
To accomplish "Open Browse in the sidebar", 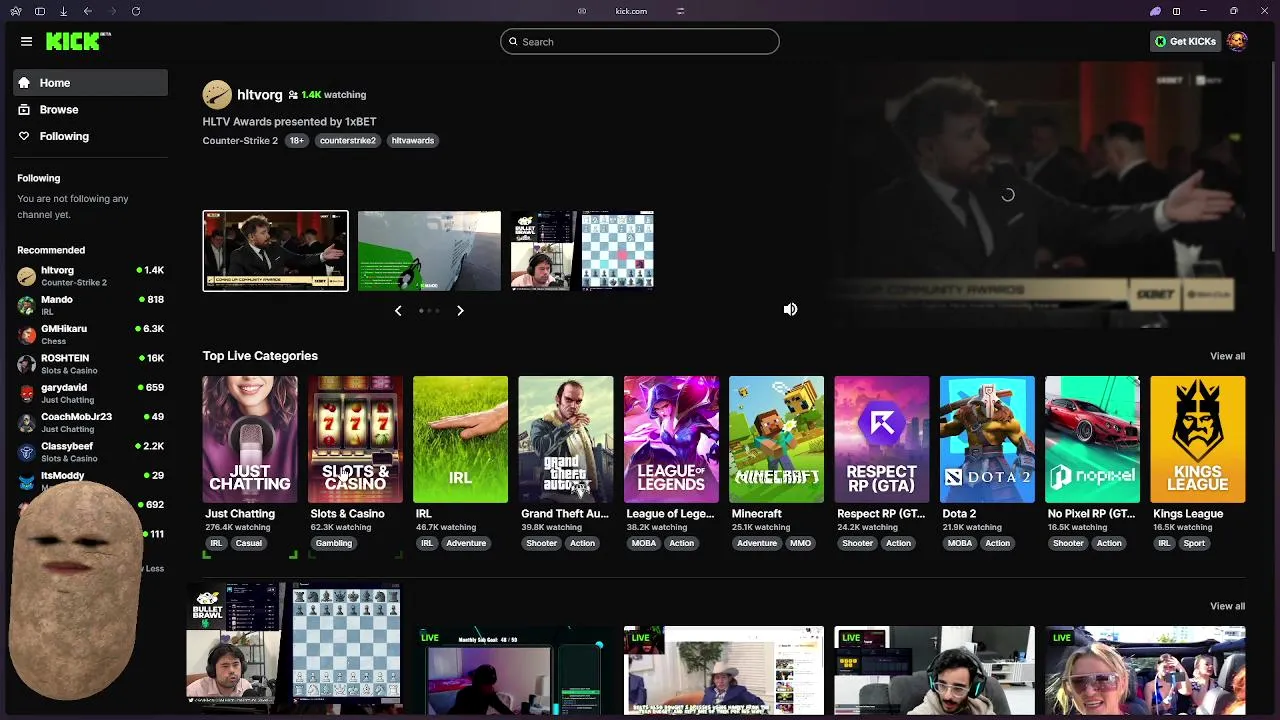I will point(91,109).
